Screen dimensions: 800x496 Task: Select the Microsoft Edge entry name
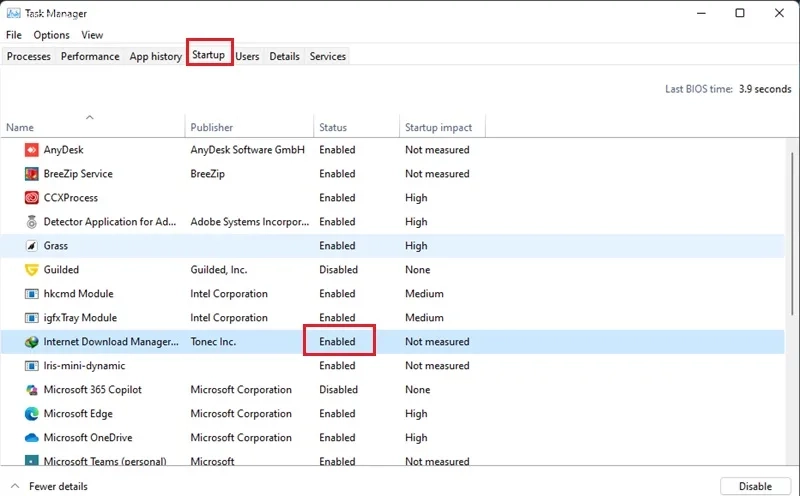click(x=78, y=414)
